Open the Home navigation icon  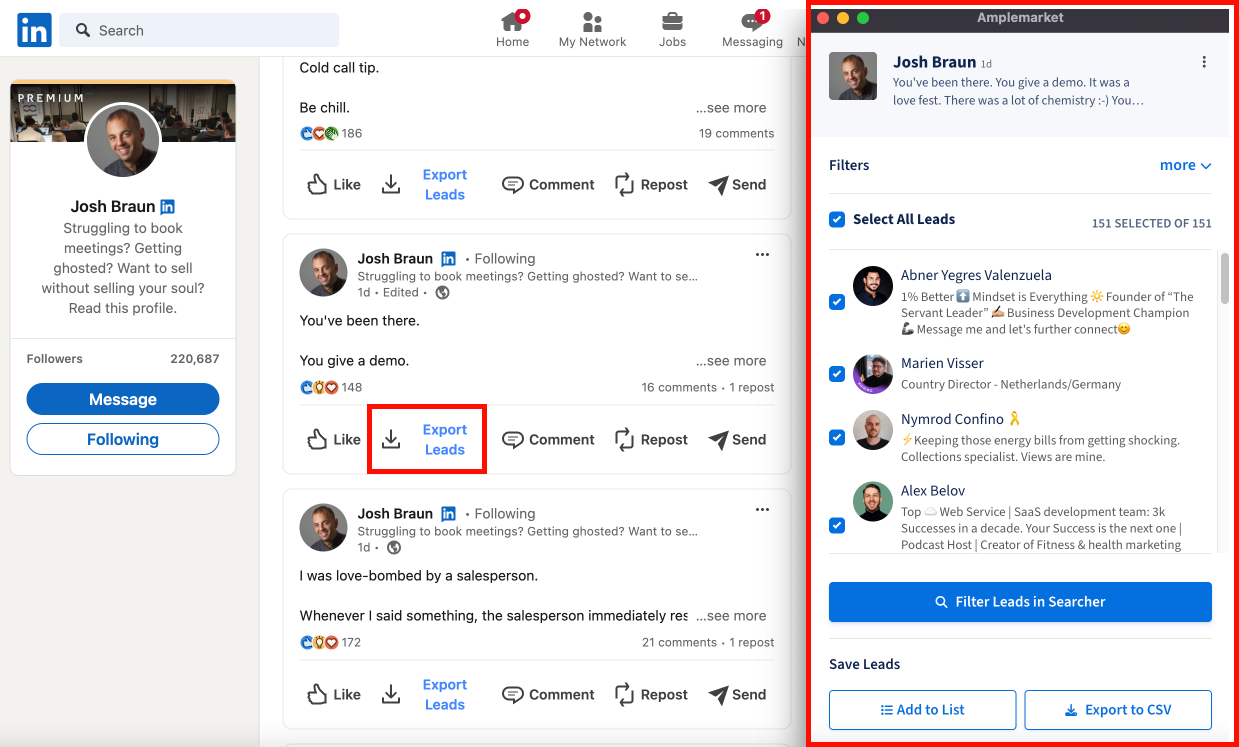coord(513,30)
